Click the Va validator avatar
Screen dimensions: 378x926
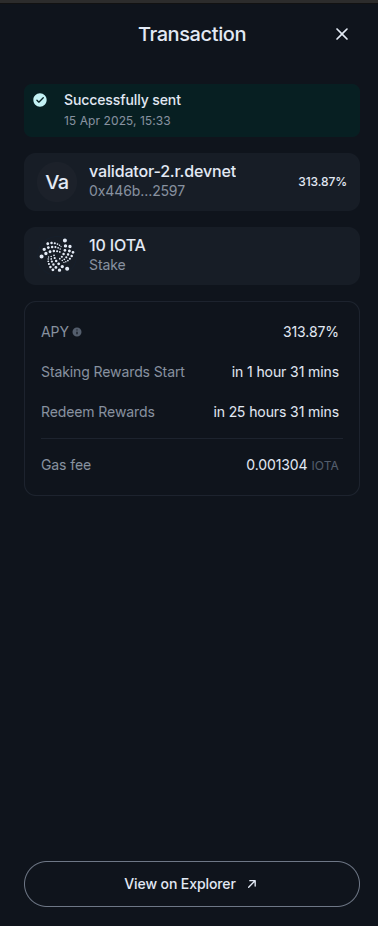pos(57,182)
